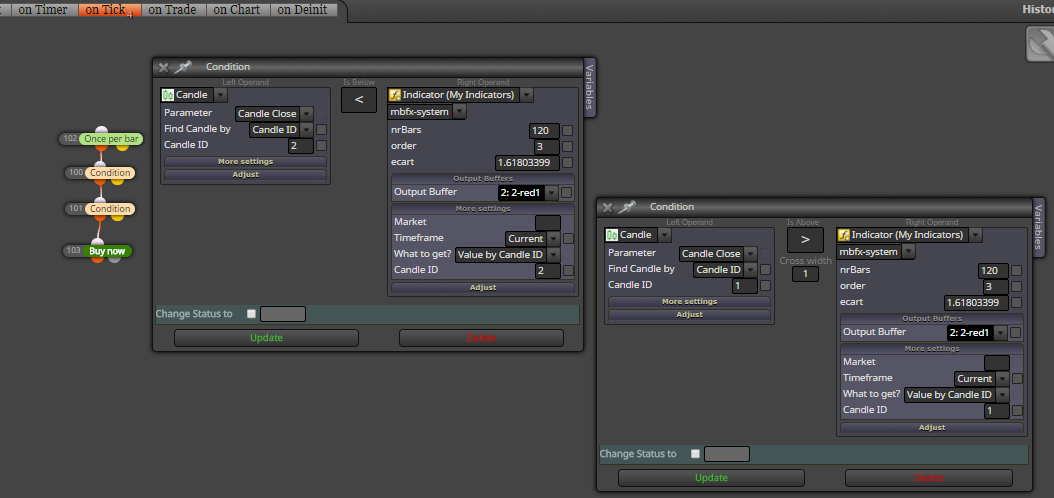Viewport: 1054px width, 498px height.
Task: Open the mbfx-system dropdown in the second Condition
Action: click(908, 251)
